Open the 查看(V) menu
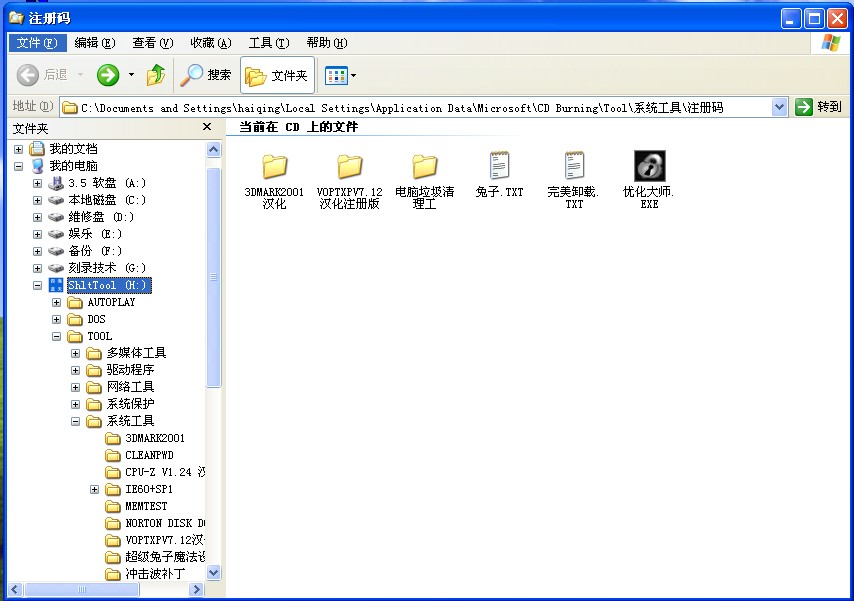This screenshot has height=601, width=854. [152, 43]
